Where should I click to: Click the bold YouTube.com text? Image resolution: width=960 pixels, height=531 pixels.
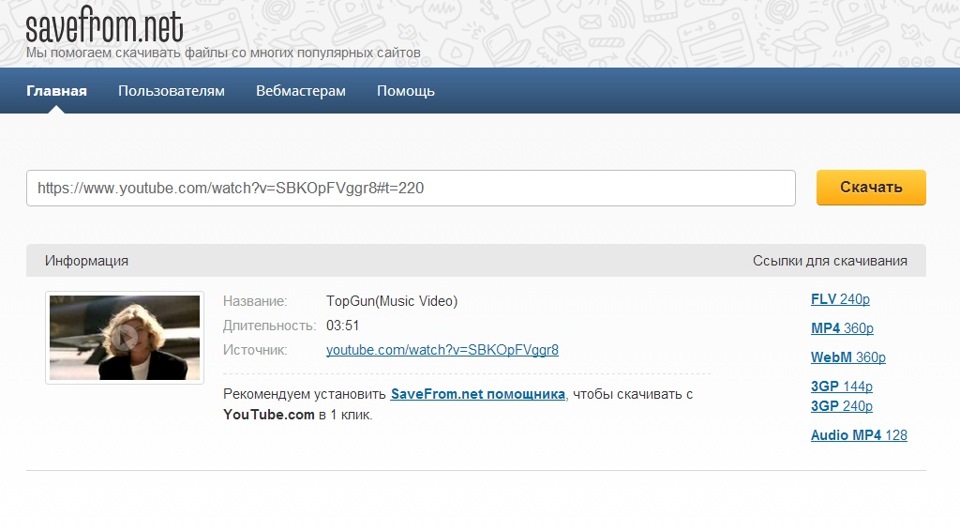click(268, 415)
